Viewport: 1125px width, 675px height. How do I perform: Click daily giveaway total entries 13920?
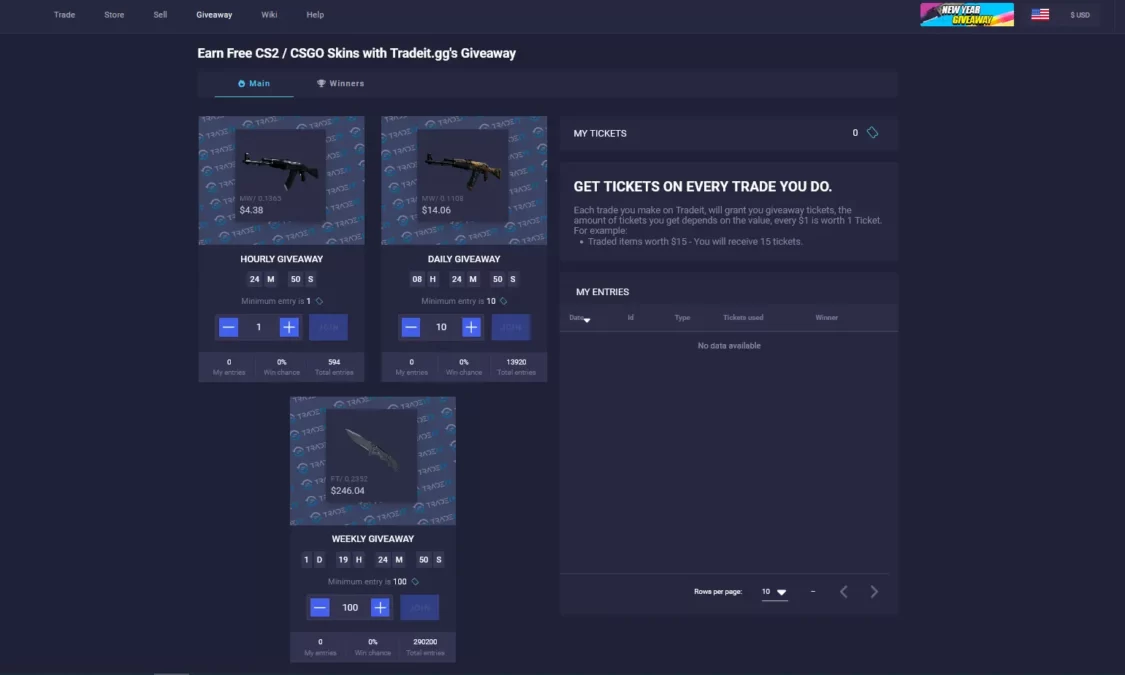coord(516,362)
